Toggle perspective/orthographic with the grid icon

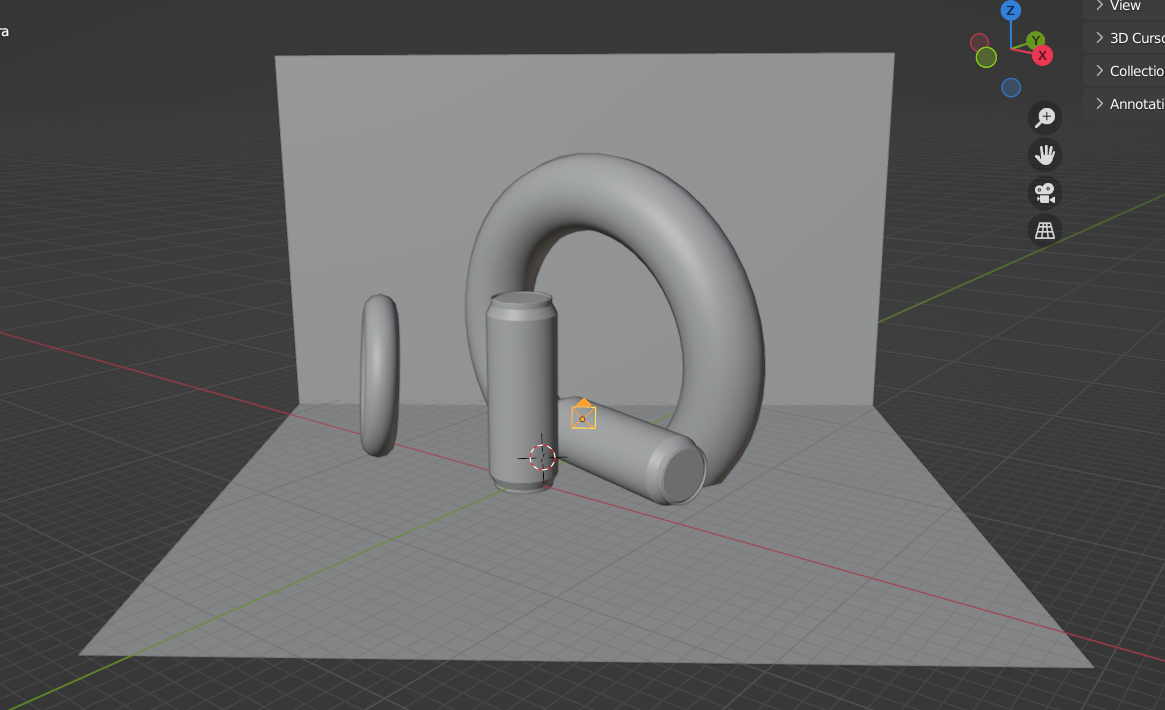(x=1045, y=230)
